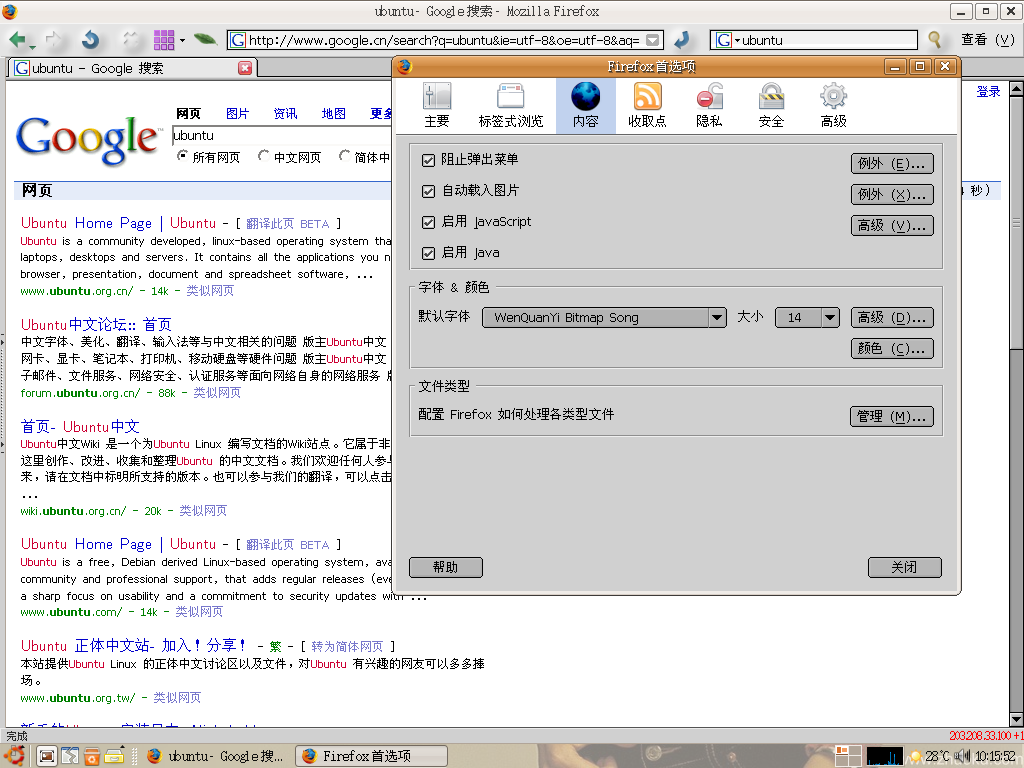Click the broken-window icon on taskbar
Screen dimensions: 1024x768
point(70,756)
